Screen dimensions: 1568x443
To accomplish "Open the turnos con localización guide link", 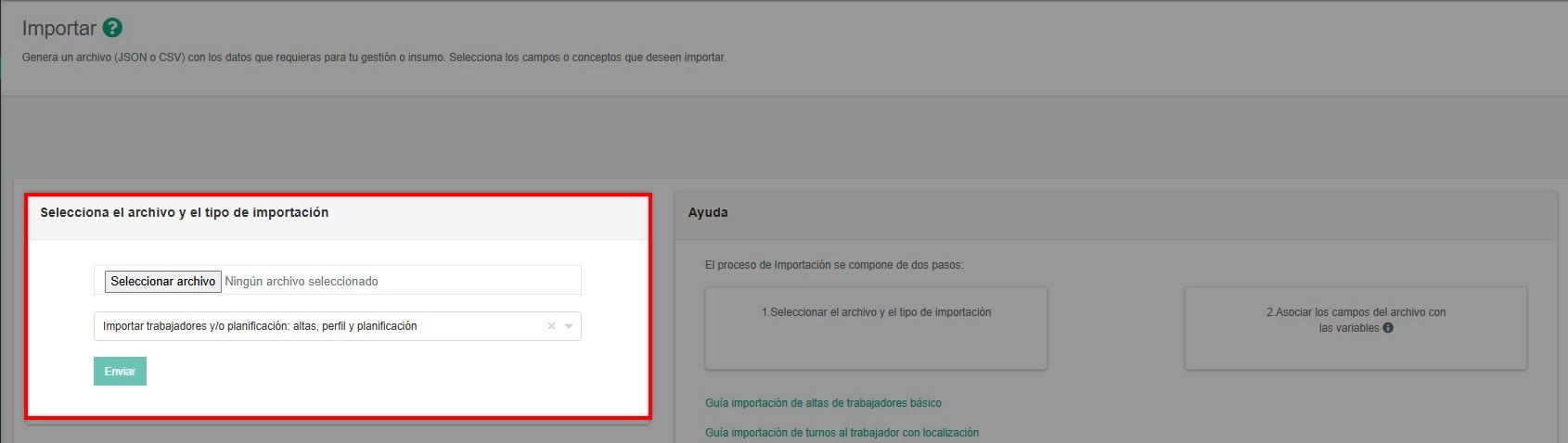I will click(842, 433).
